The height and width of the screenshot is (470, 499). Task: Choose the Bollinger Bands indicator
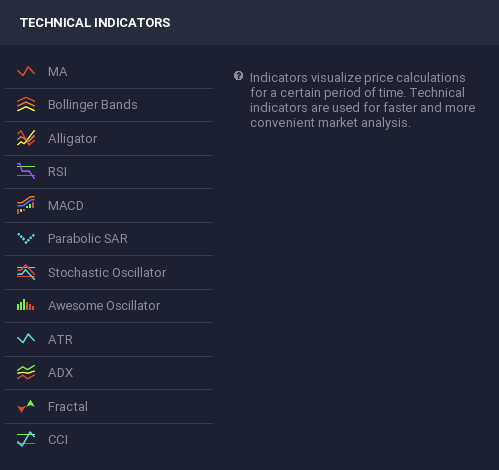pos(109,105)
